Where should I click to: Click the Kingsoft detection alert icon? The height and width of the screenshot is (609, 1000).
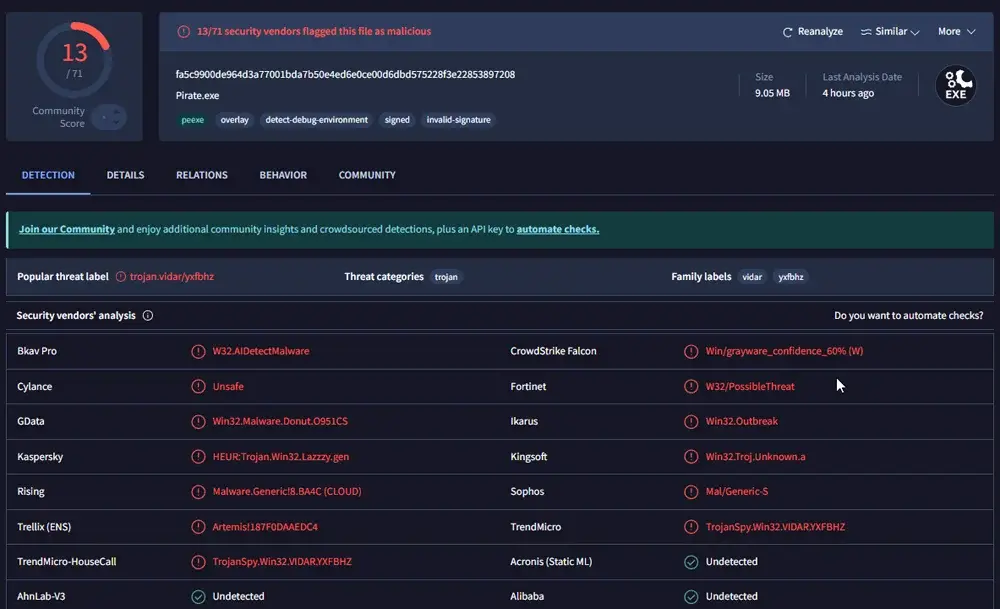[x=691, y=457]
